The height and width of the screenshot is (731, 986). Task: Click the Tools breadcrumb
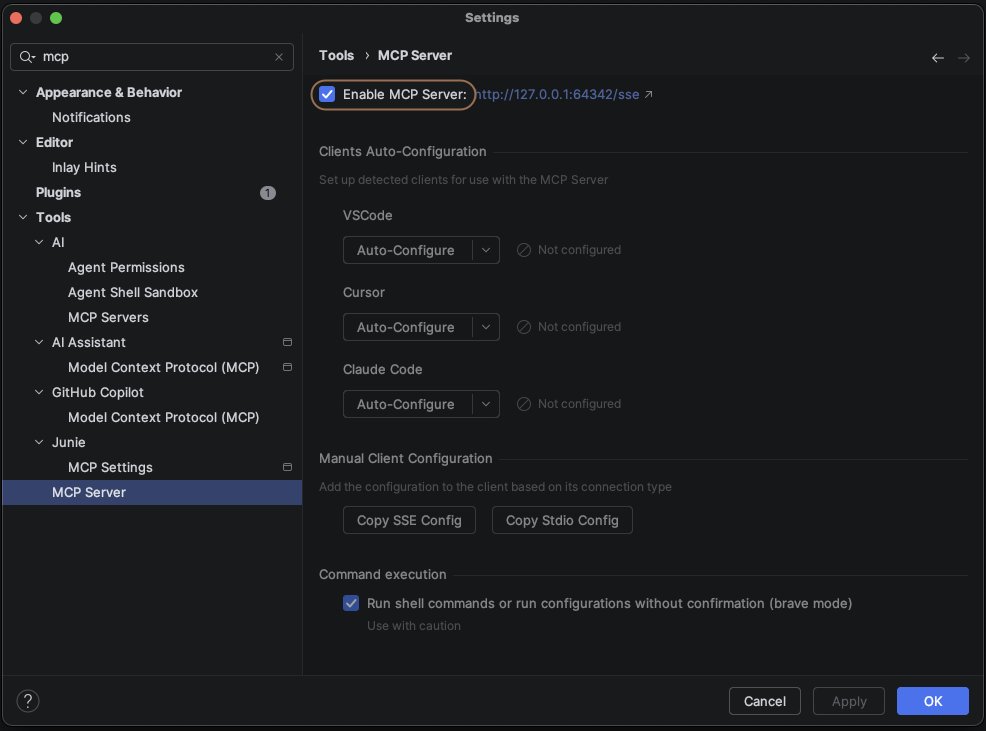(336, 55)
